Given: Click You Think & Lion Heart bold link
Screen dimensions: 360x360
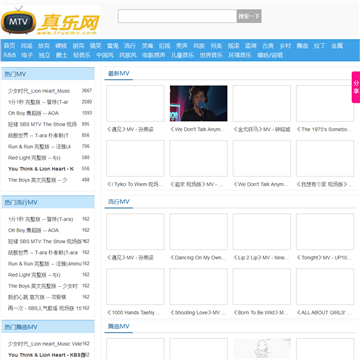Looking at the screenshot, I should [41, 169].
